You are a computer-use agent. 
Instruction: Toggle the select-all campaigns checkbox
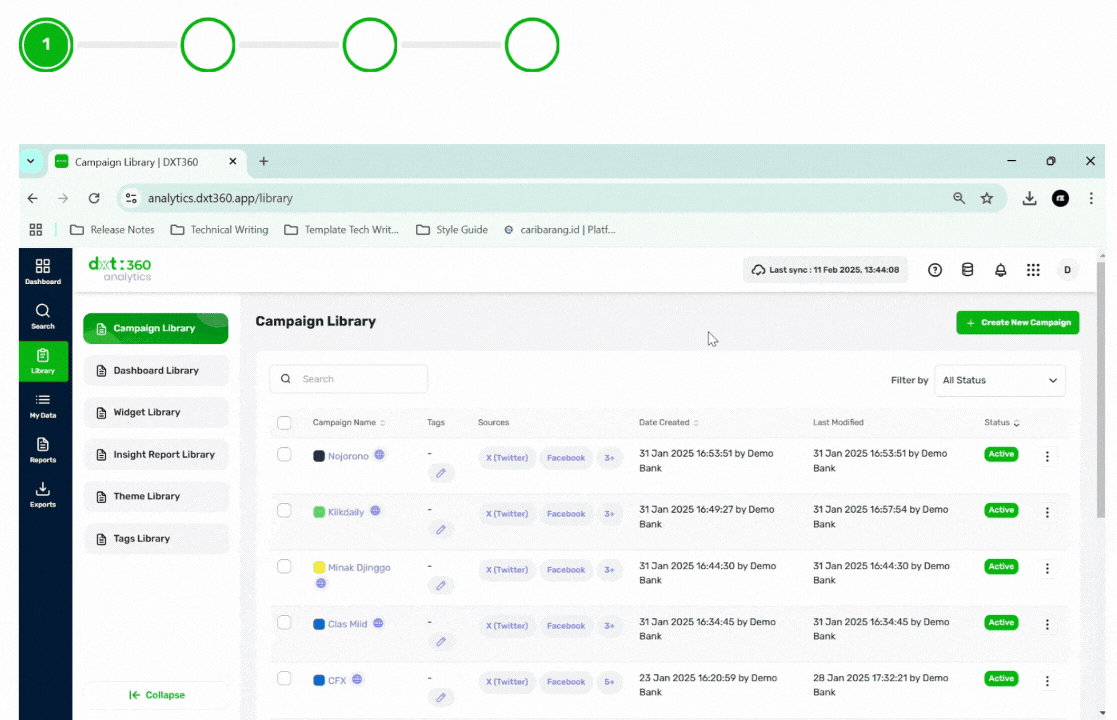click(x=284, y=423)
